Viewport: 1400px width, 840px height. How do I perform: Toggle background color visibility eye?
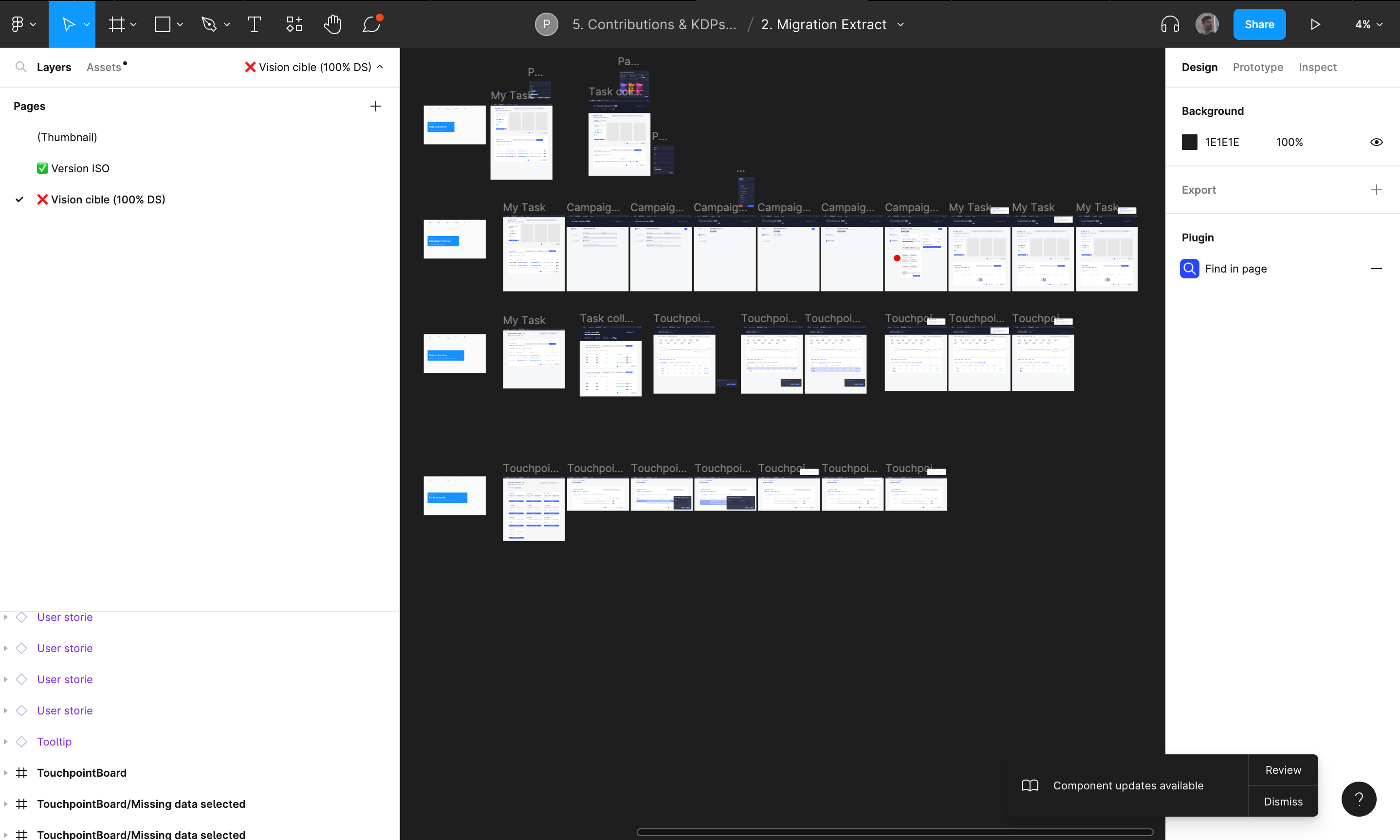tap(1376, 142)
